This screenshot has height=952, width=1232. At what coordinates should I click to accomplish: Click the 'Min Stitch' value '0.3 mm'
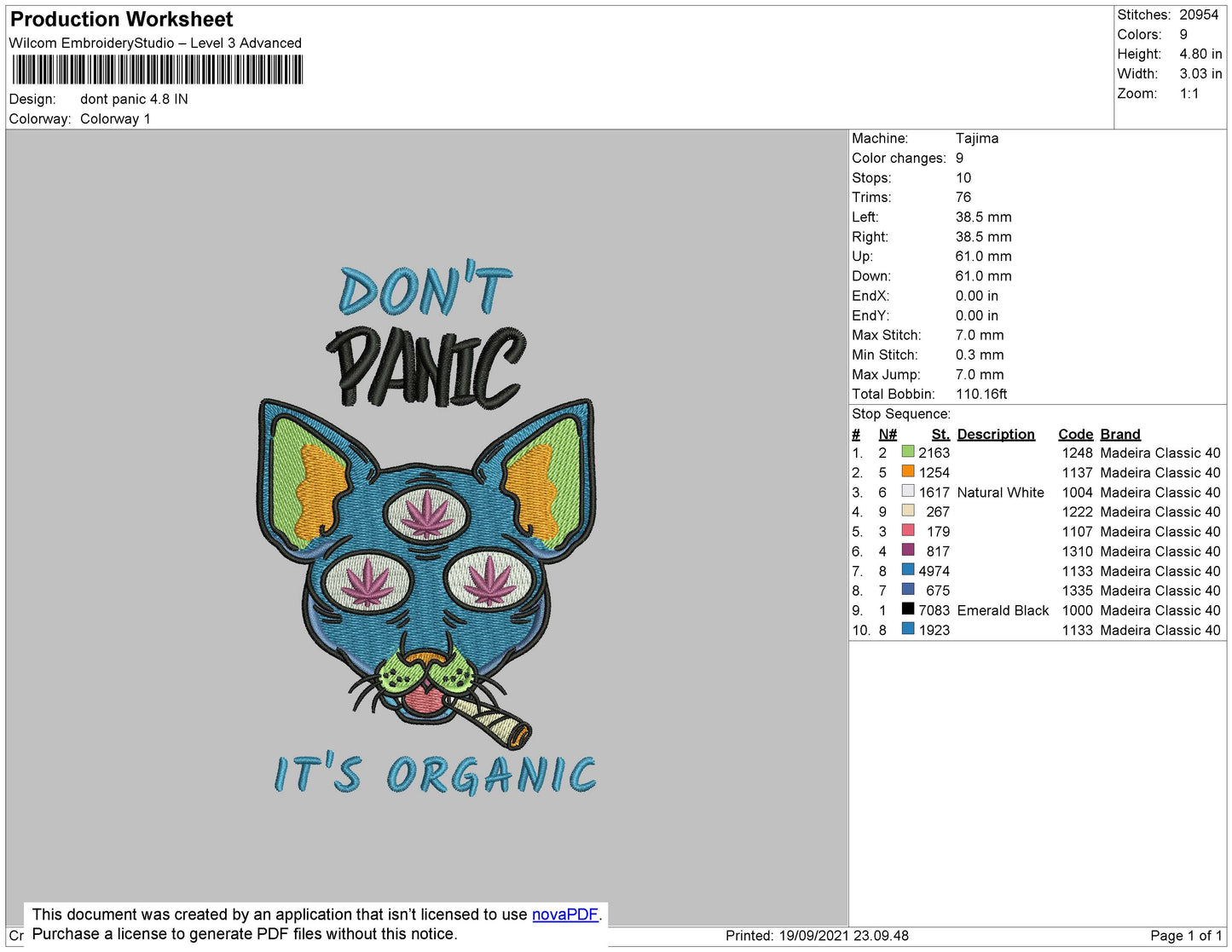980,355
